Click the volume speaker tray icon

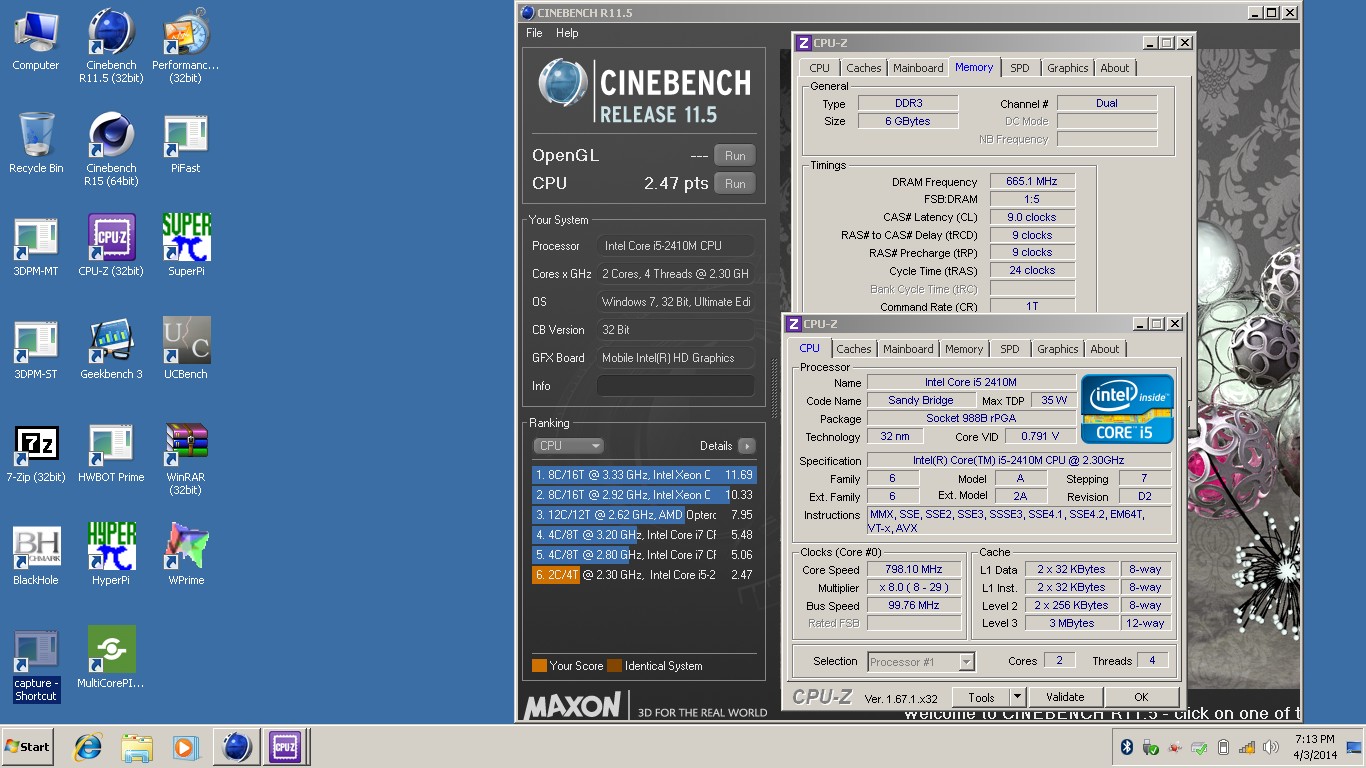pos(1271,747)
